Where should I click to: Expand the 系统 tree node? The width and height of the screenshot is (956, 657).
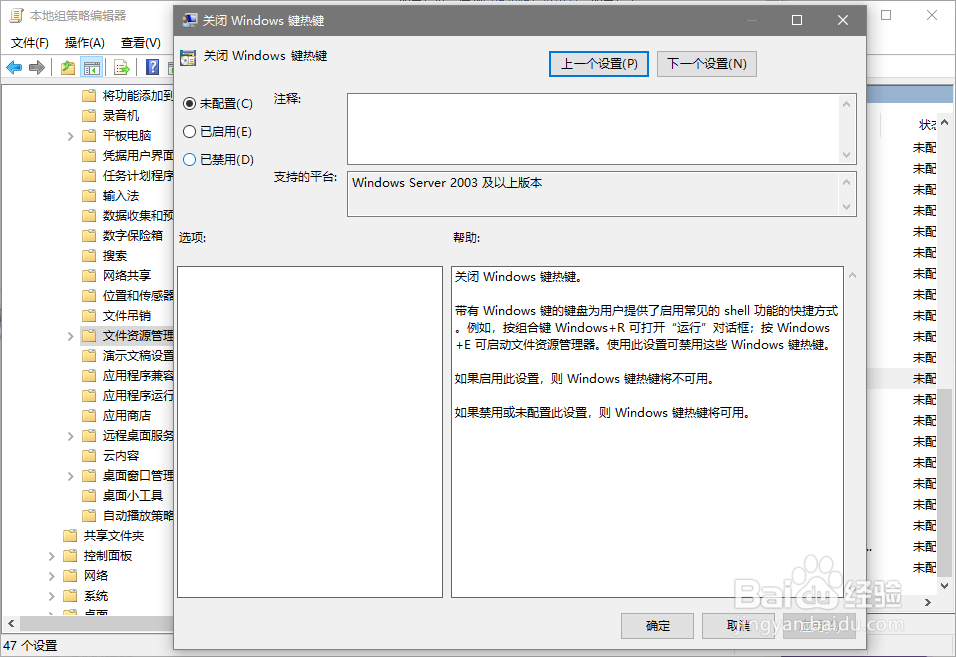pyautogui.click(x=51, y=596)
